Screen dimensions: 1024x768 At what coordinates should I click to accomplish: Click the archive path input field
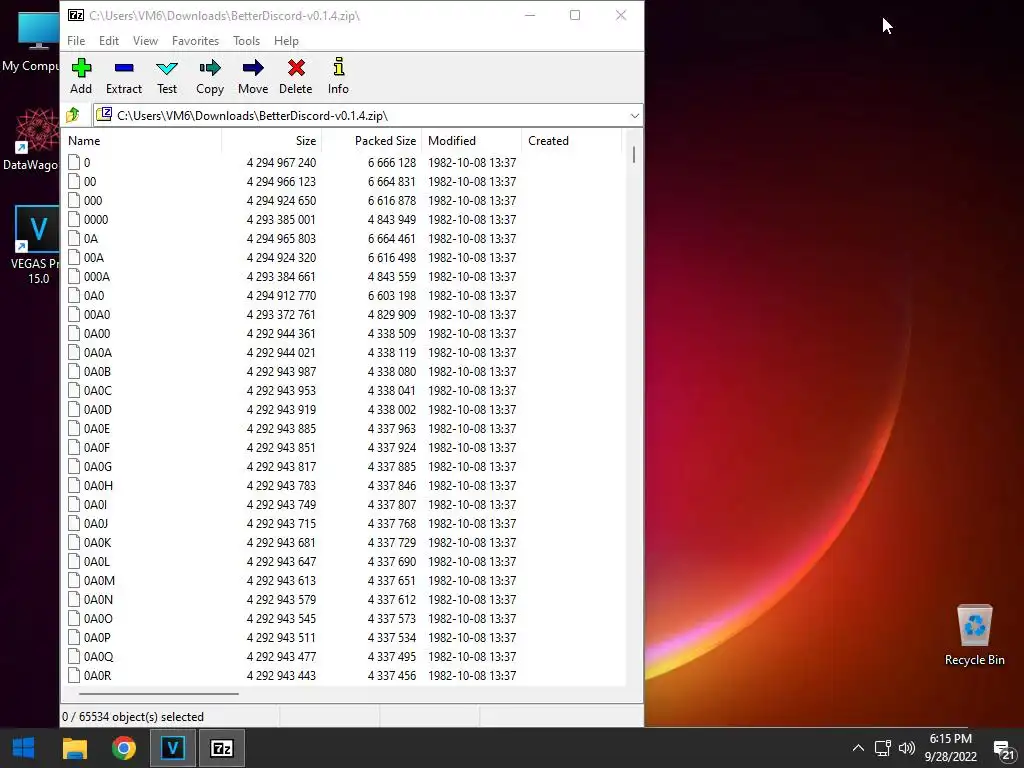tap(368, 116)
